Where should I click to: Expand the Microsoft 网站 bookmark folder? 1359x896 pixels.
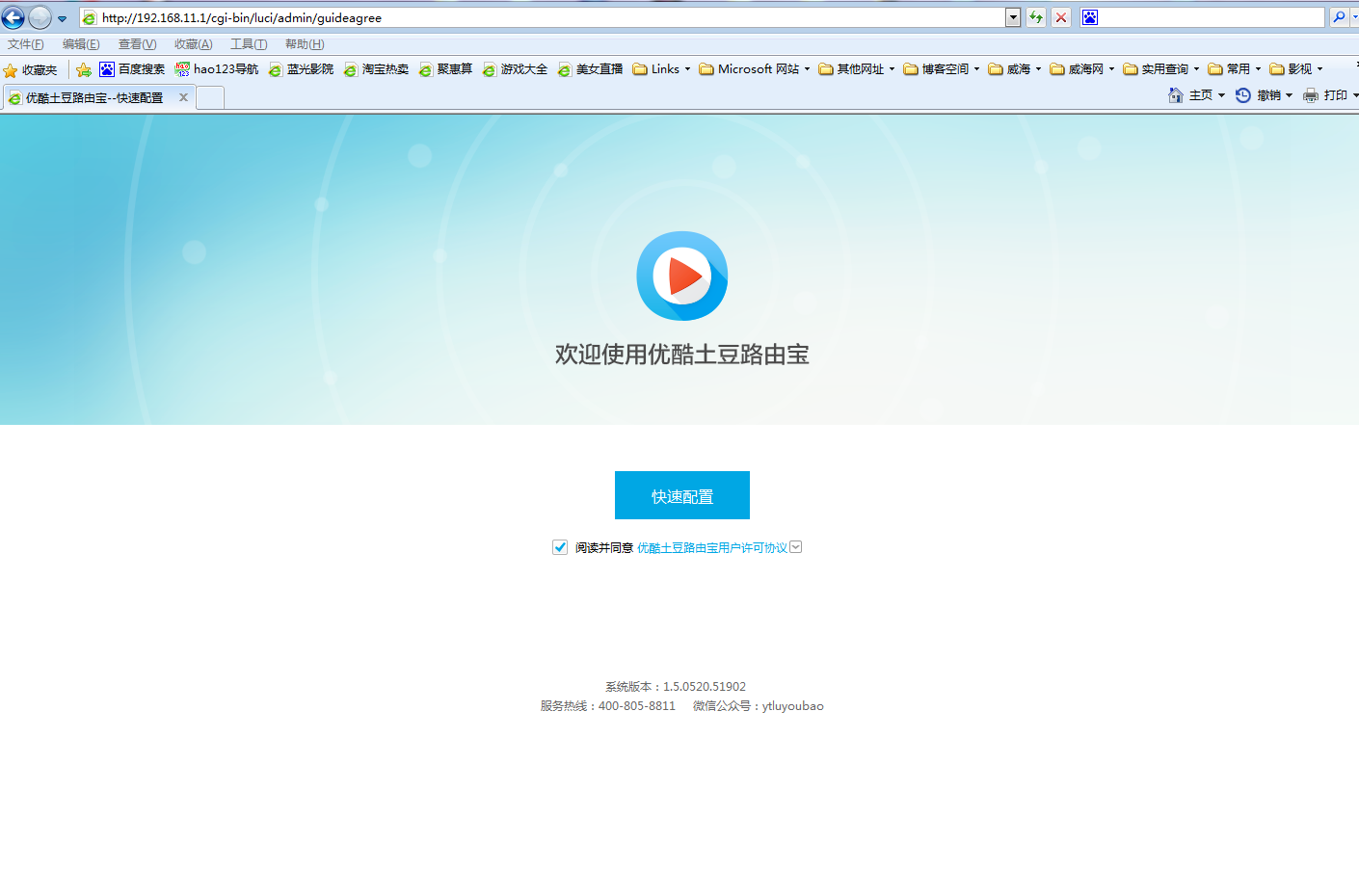click(x=755, y=69)
